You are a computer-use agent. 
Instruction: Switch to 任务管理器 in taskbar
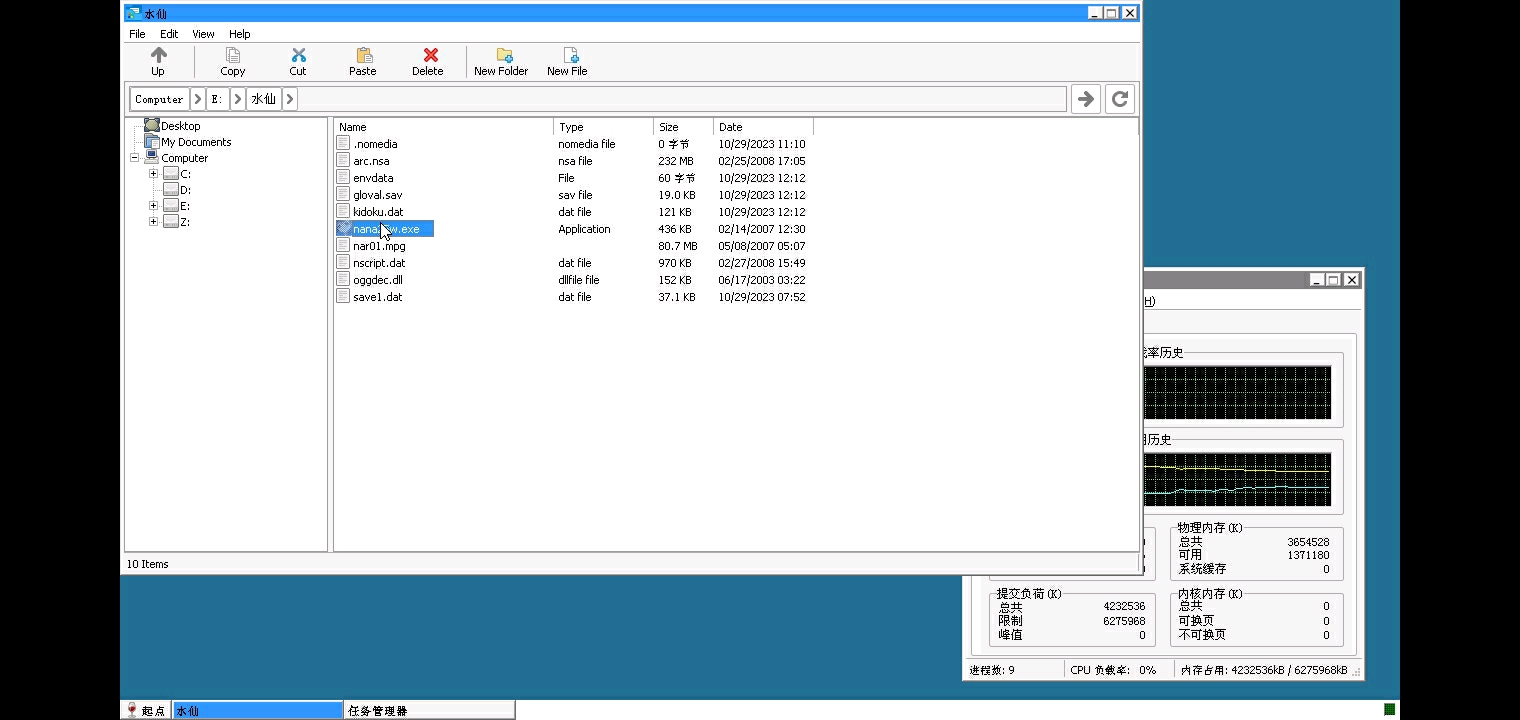[x=428, y=710]
